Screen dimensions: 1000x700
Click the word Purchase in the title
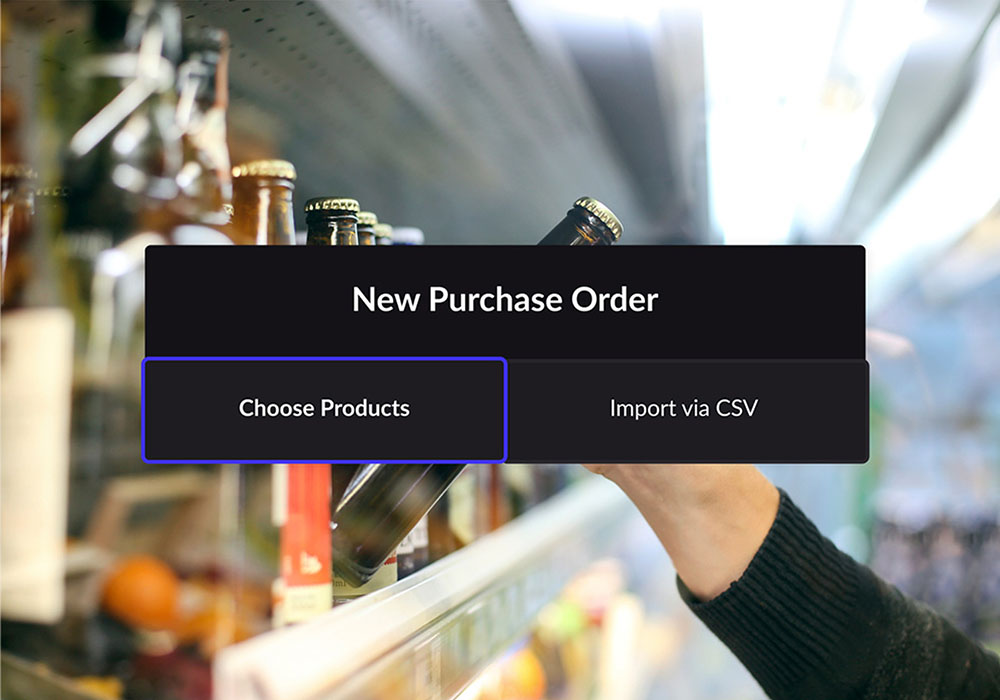click(496, 300)
